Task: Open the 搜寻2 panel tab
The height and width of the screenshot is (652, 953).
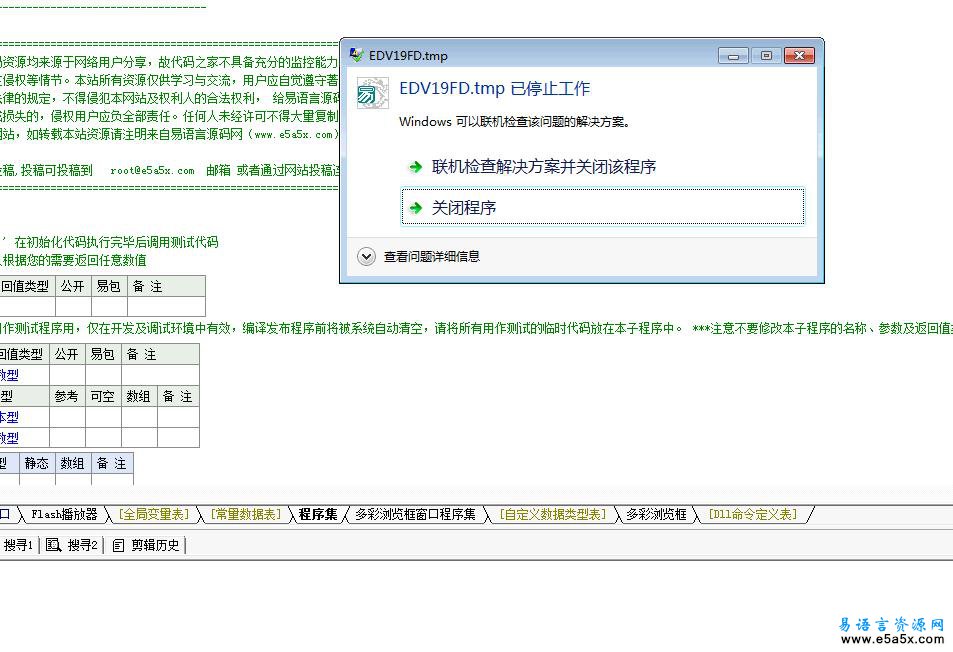Action: point(72,545)
